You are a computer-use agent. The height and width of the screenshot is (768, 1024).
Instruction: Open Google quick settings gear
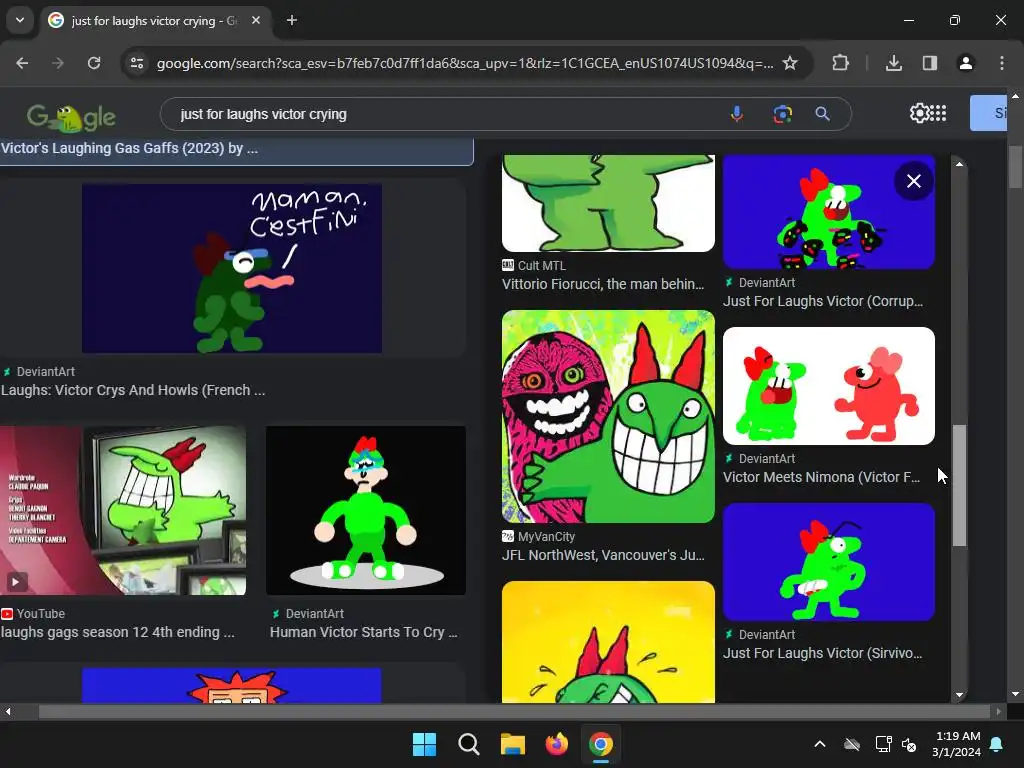click(919, 113)
